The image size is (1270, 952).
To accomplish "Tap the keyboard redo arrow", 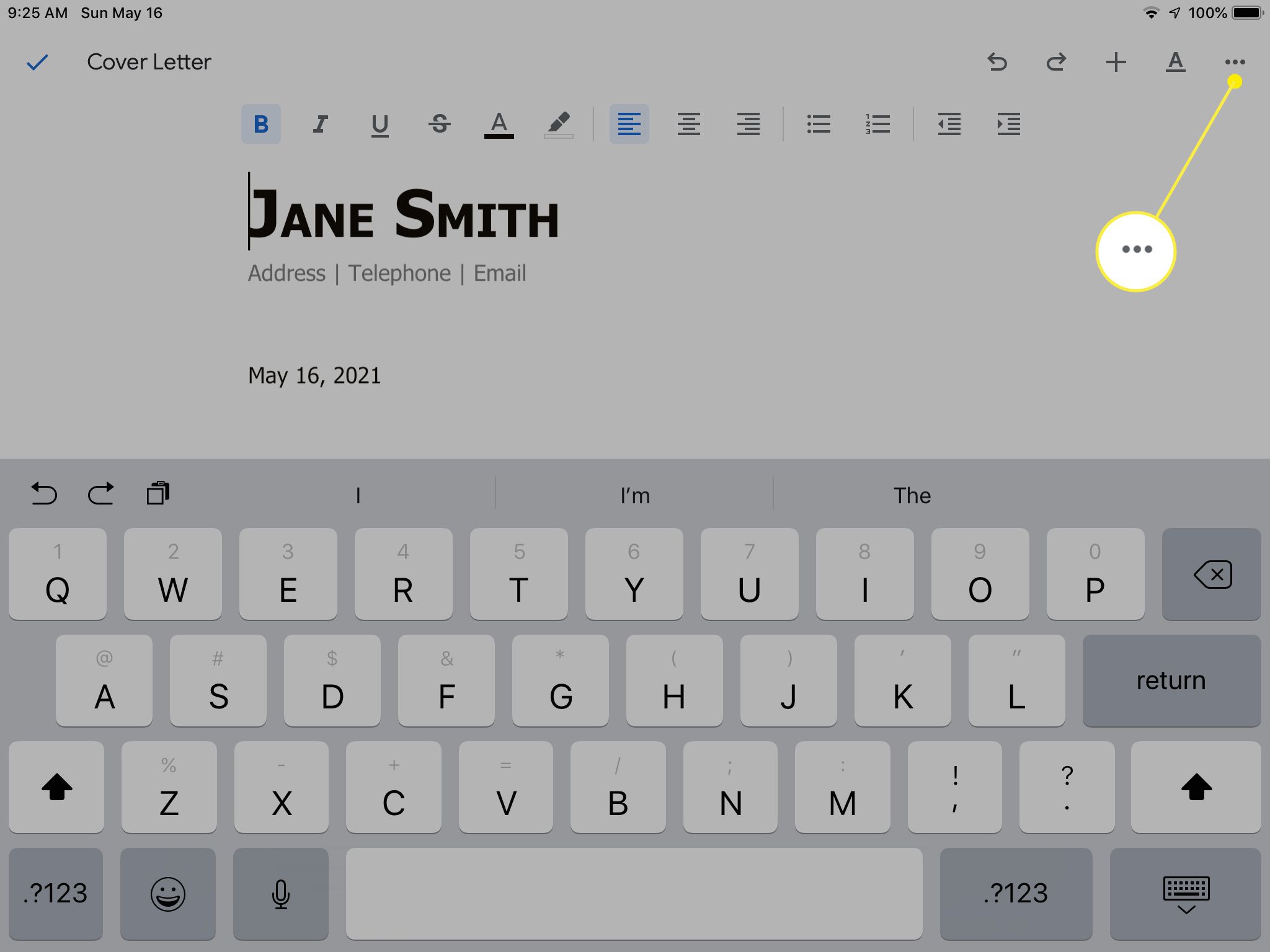I will [x=100, y=494].
